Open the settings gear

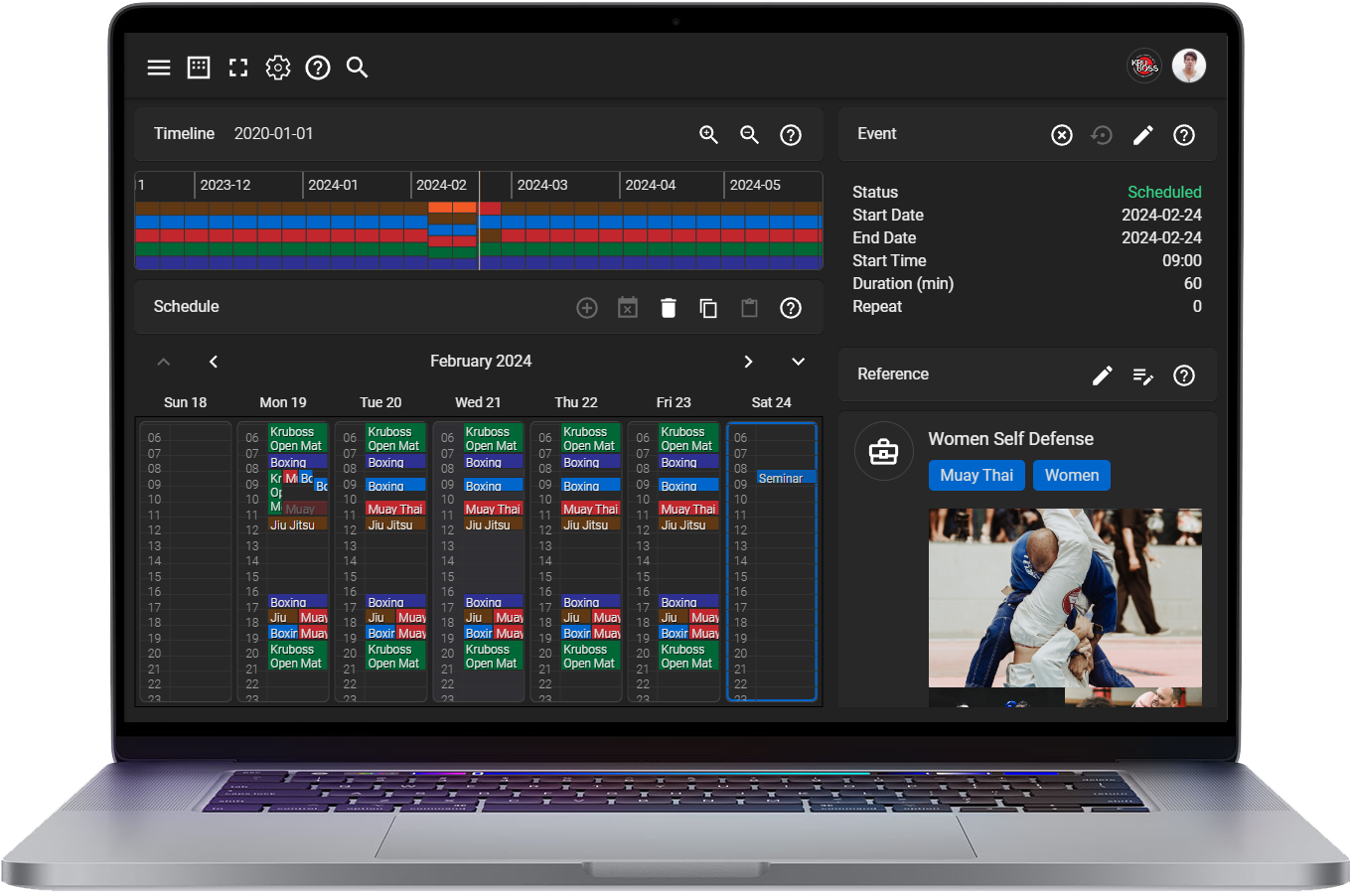(x=278, y=68)
